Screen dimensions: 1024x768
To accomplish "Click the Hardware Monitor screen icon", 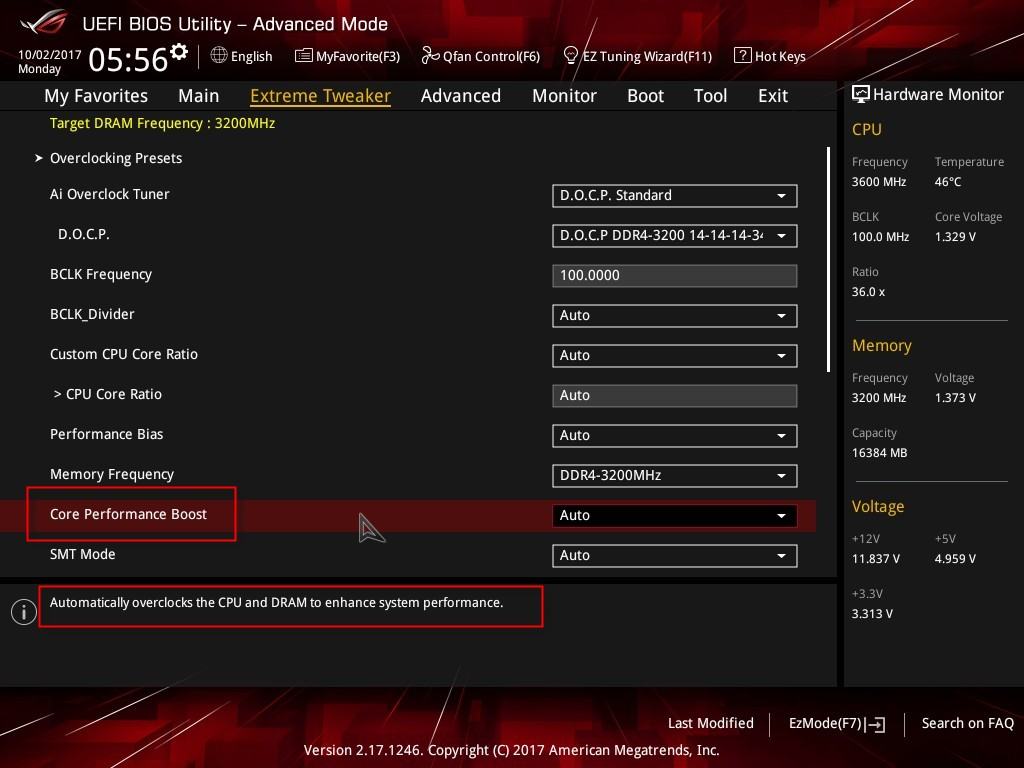I will 861,95.
